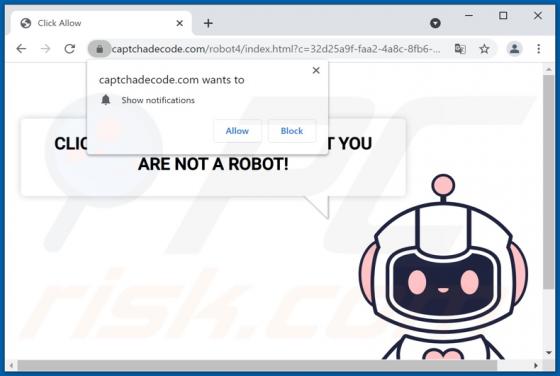Open the user profile avatar icon
Viewport: 560px width, 376px height.
515,49
